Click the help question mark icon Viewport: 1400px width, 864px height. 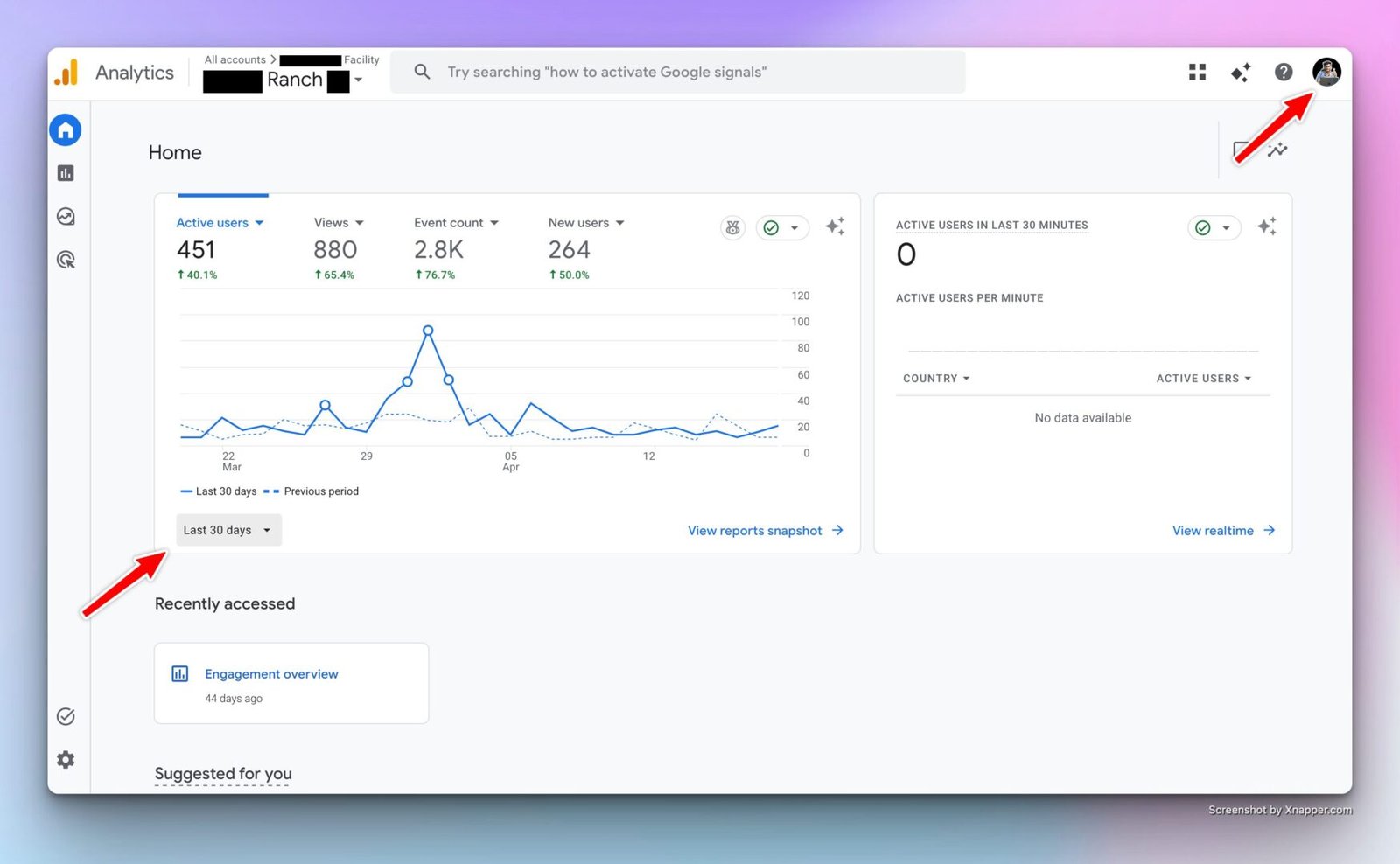(x=1284, y=73)
